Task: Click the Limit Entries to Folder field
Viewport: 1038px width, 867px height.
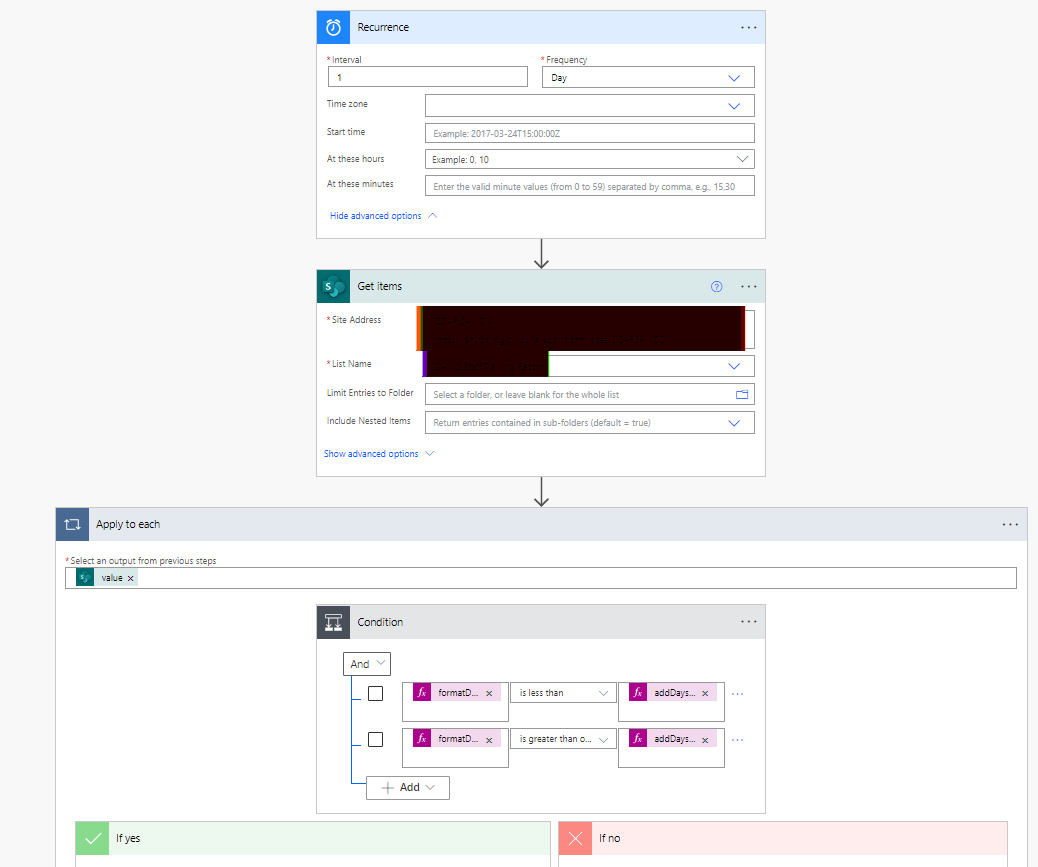Action: click(590, 394)
